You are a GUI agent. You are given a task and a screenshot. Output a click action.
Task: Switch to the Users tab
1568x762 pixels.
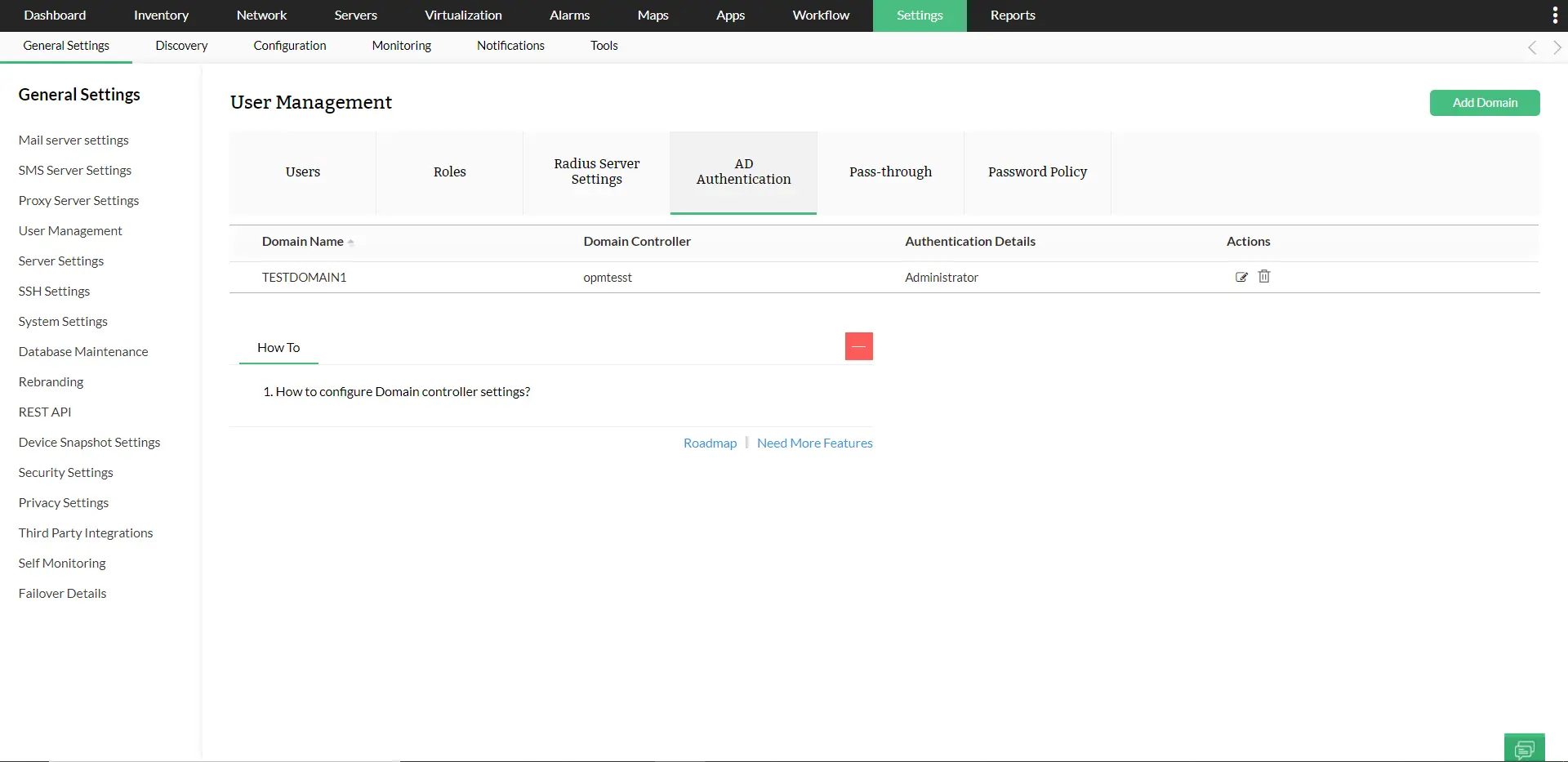303,172
